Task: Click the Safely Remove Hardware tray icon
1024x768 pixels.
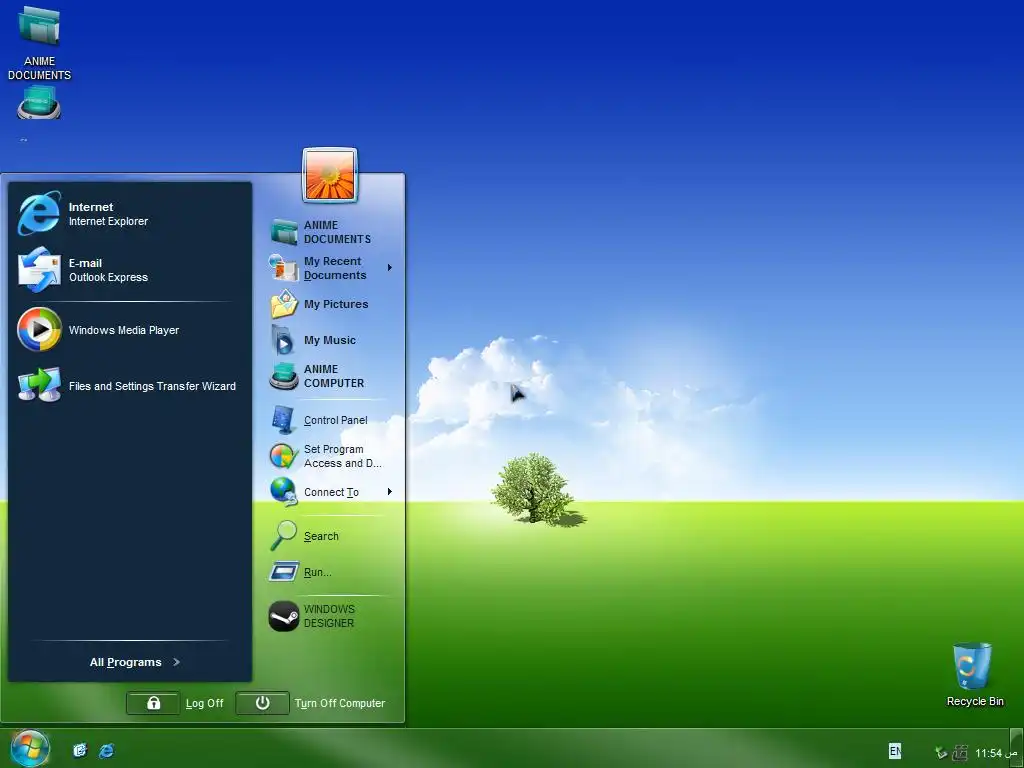Action: pyautogui.click(x=941, y=753)
